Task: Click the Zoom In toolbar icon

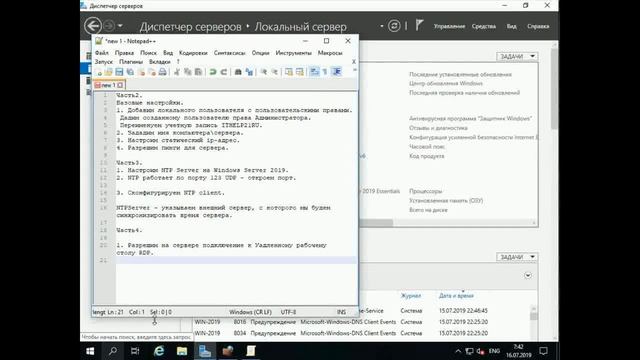Action: [264, 72]
